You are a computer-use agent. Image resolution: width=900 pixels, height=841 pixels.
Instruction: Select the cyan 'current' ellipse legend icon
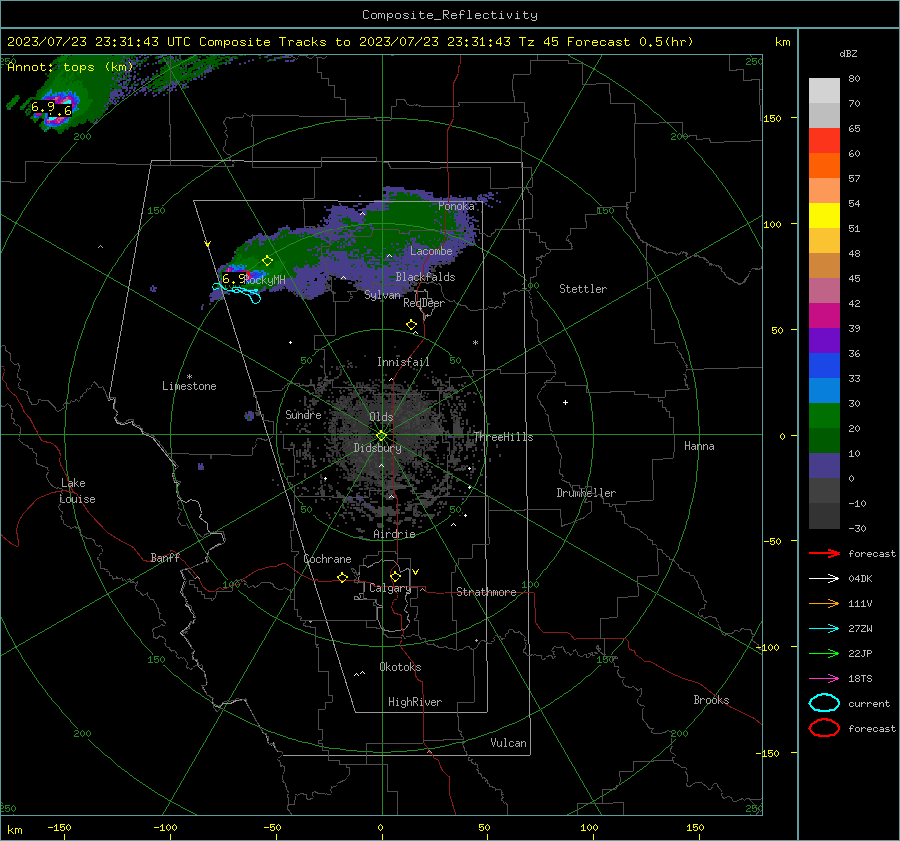pyautogui.click(x=824, y=703)
